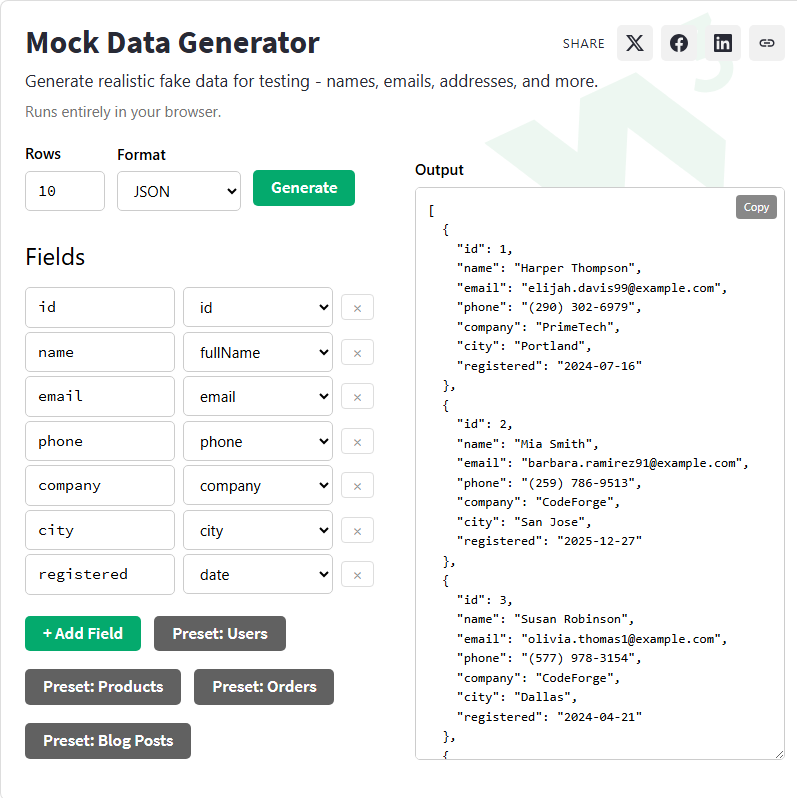The height and width of the screenshot is (798, 797).
Task: Click the Fields section heading
Action: [x=55, y=257]
